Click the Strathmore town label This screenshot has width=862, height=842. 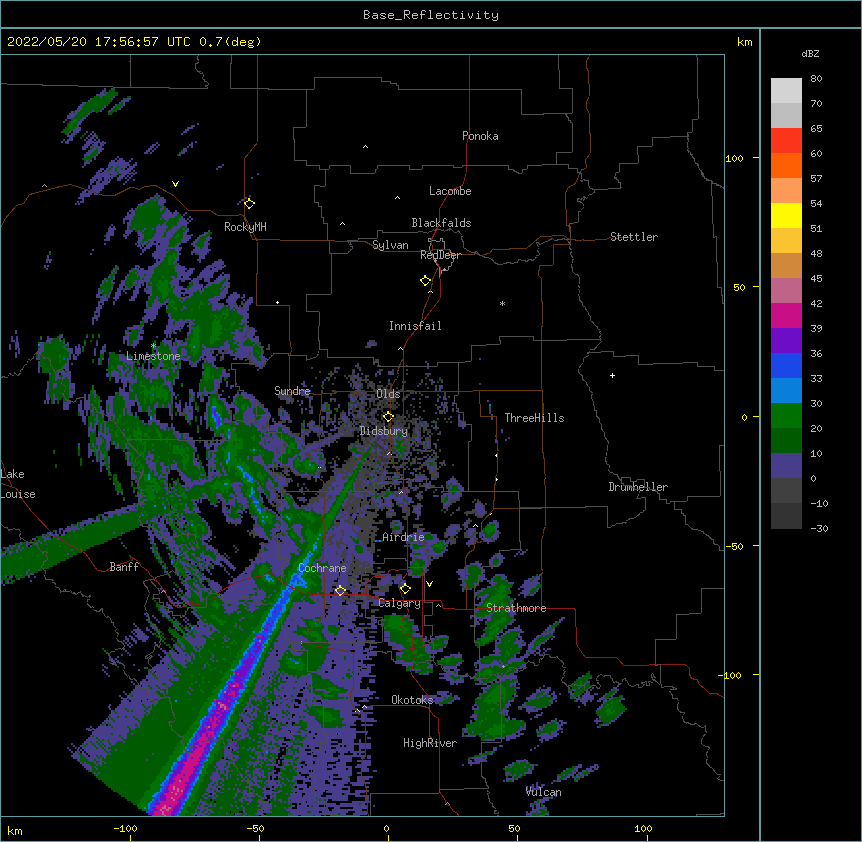[x=516, y=608]
